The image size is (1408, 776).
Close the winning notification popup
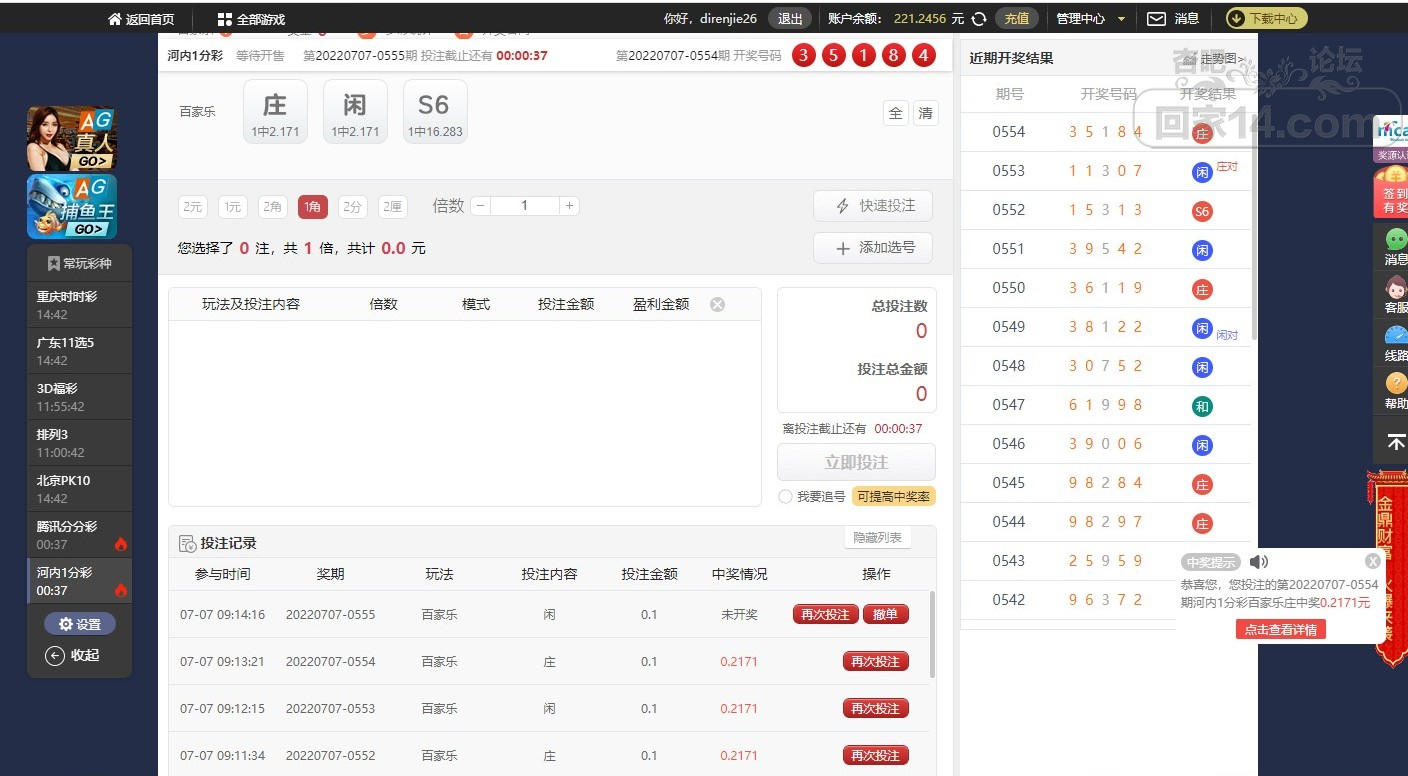1373,561
